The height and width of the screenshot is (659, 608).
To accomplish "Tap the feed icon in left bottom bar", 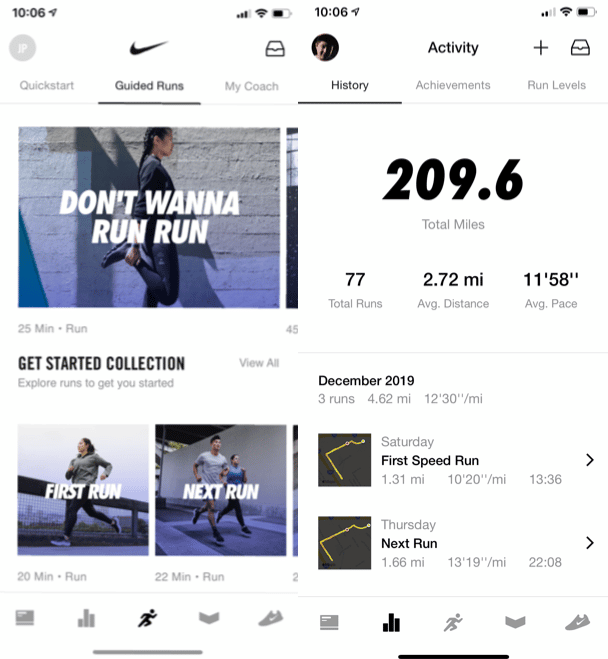I will 25,618.
